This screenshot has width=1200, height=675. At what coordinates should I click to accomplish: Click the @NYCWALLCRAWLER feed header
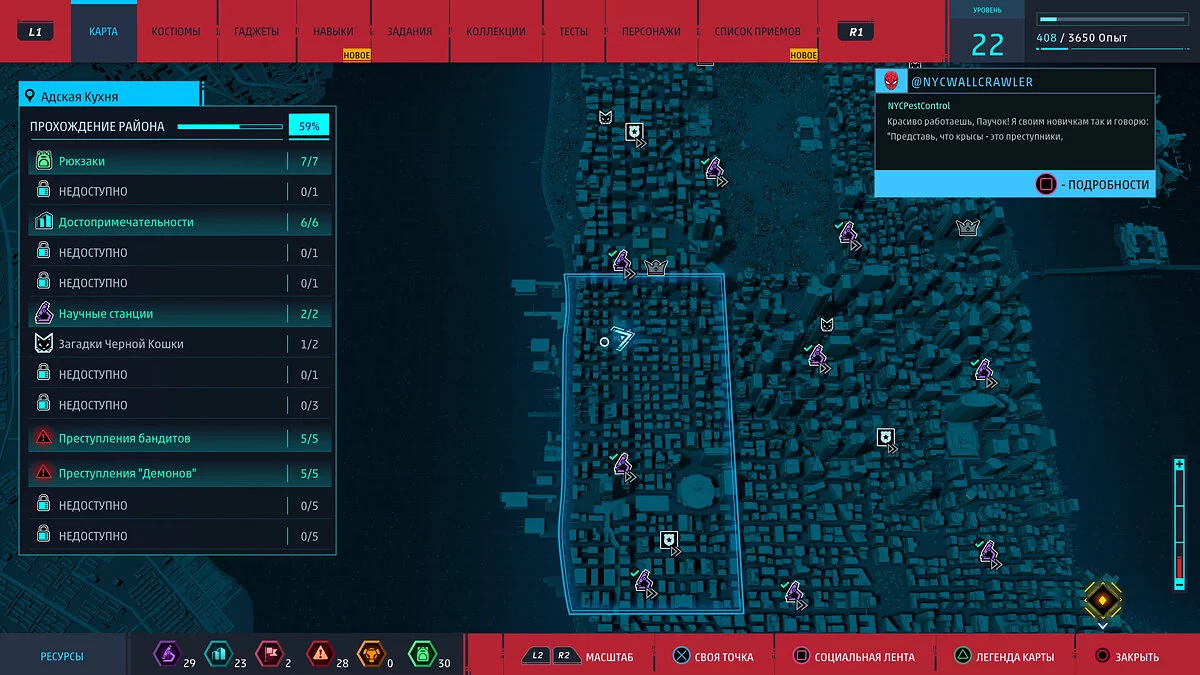coord(1015,81)
